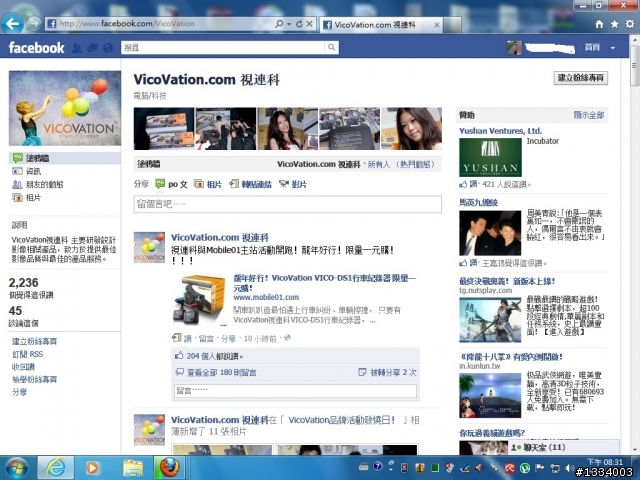This screenshot has height=480, width=640.
Task: Click the user profile picture in header
Action: point(514,48)
